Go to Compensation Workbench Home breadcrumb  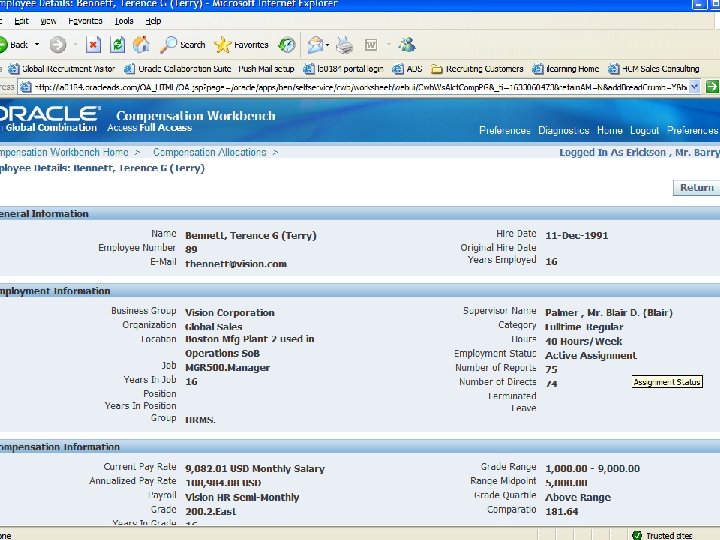(64, 152)
